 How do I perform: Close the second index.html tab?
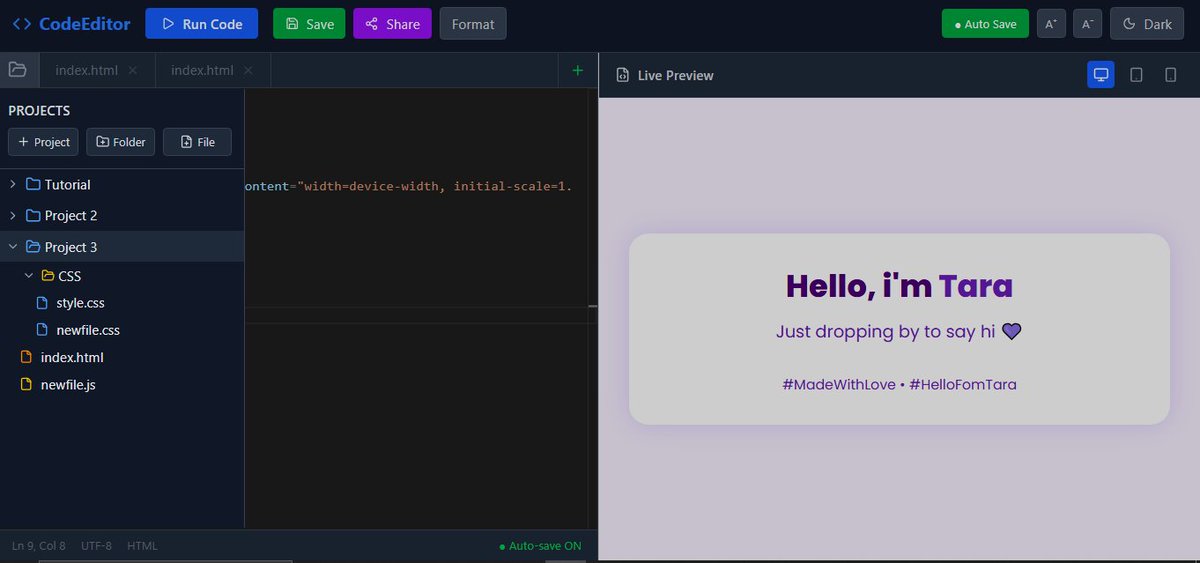click(248, 70)
